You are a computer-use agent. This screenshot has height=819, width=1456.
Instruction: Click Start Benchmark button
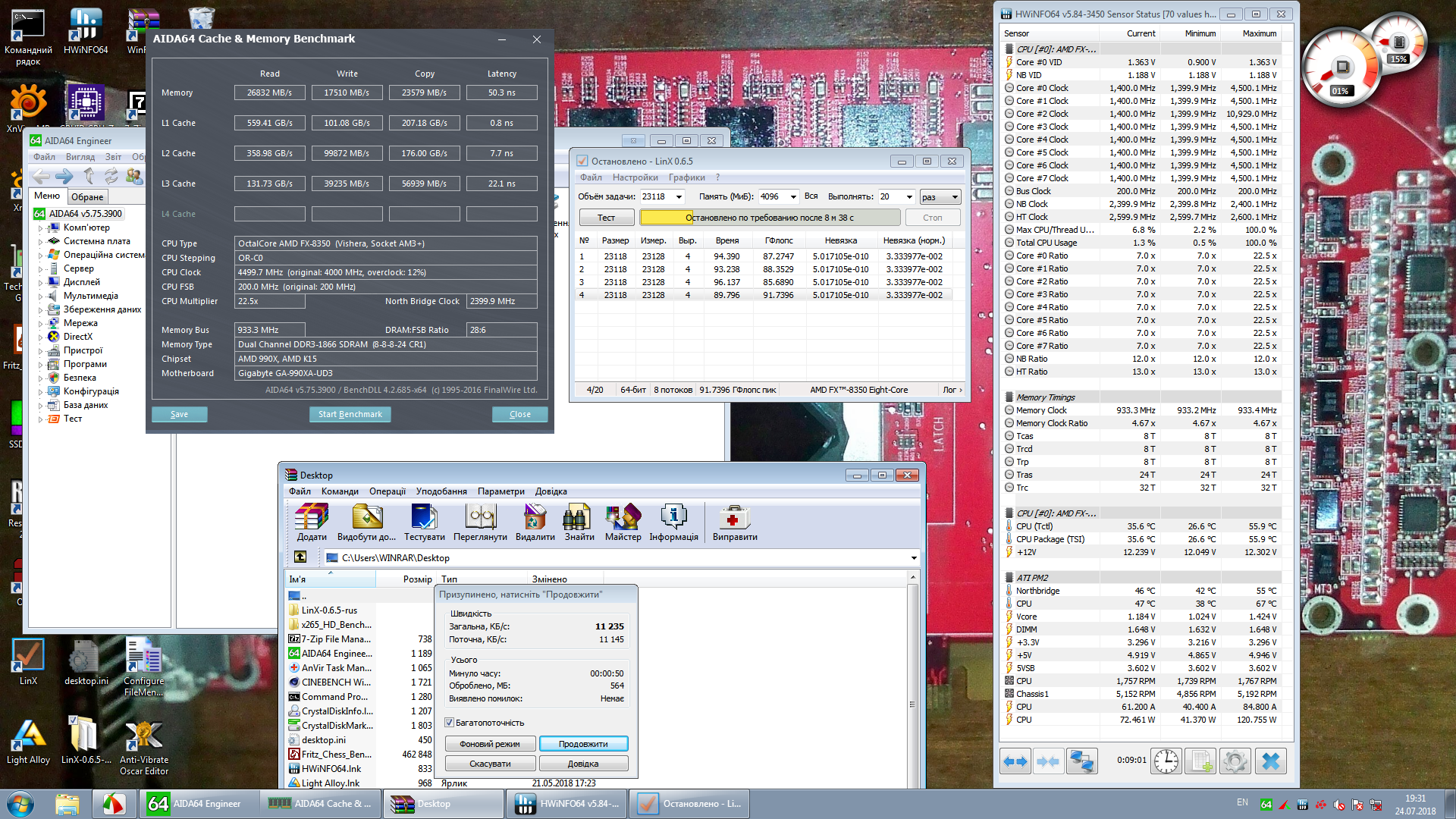(x=350, y=414)
